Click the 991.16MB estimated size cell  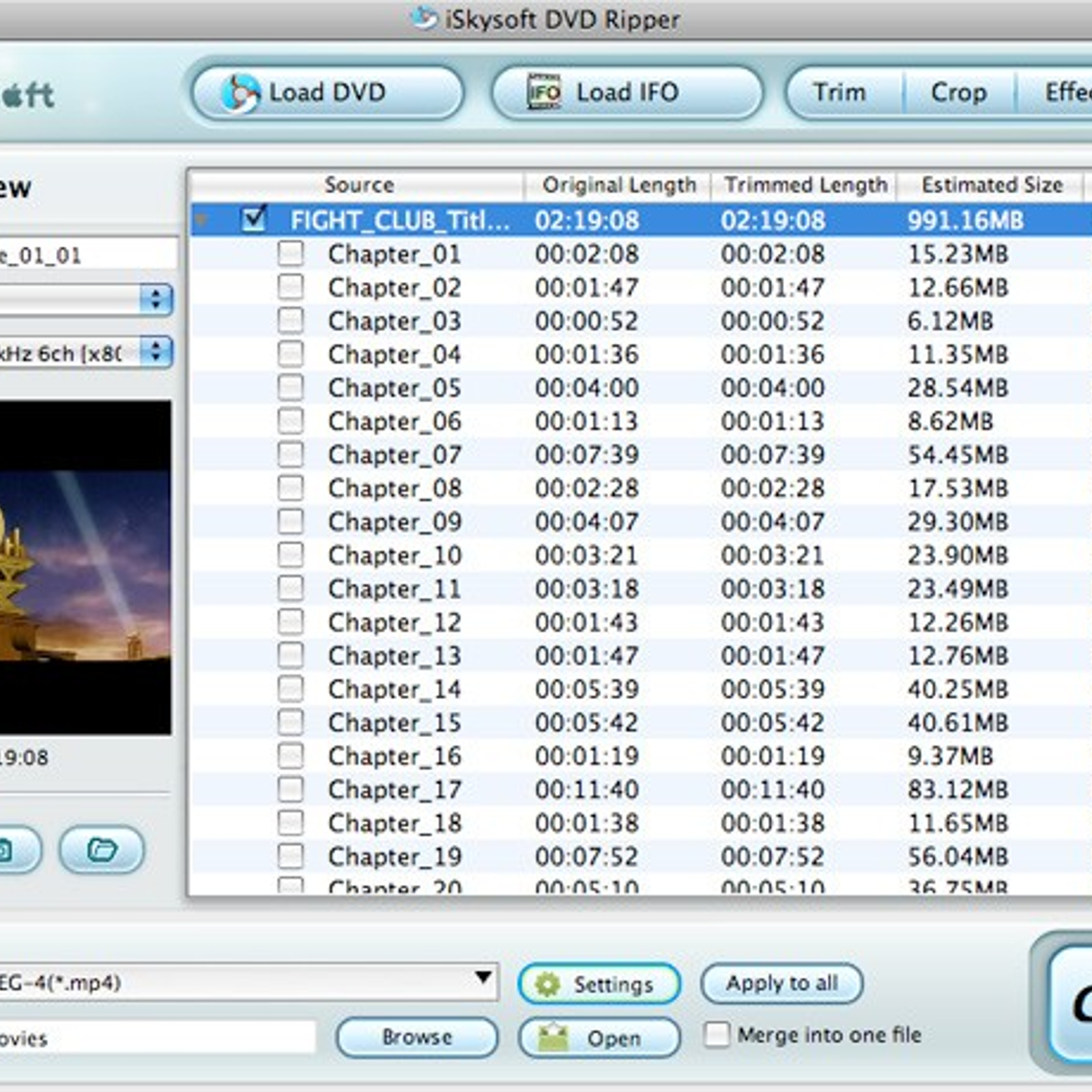coord(965,220)
